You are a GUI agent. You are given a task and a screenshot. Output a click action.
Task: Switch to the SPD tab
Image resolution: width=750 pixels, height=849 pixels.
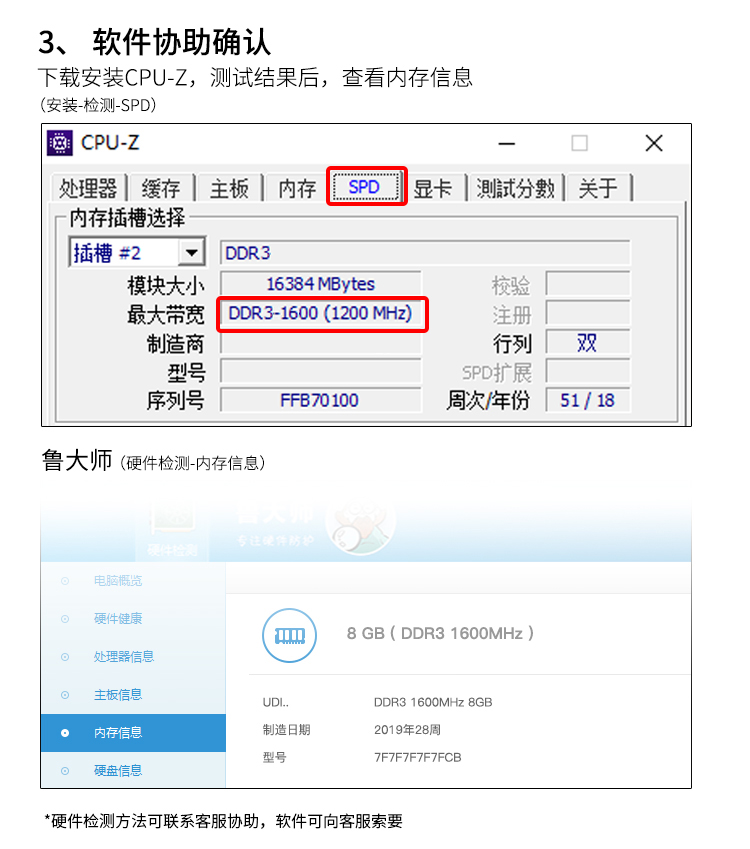coord(366,187)
